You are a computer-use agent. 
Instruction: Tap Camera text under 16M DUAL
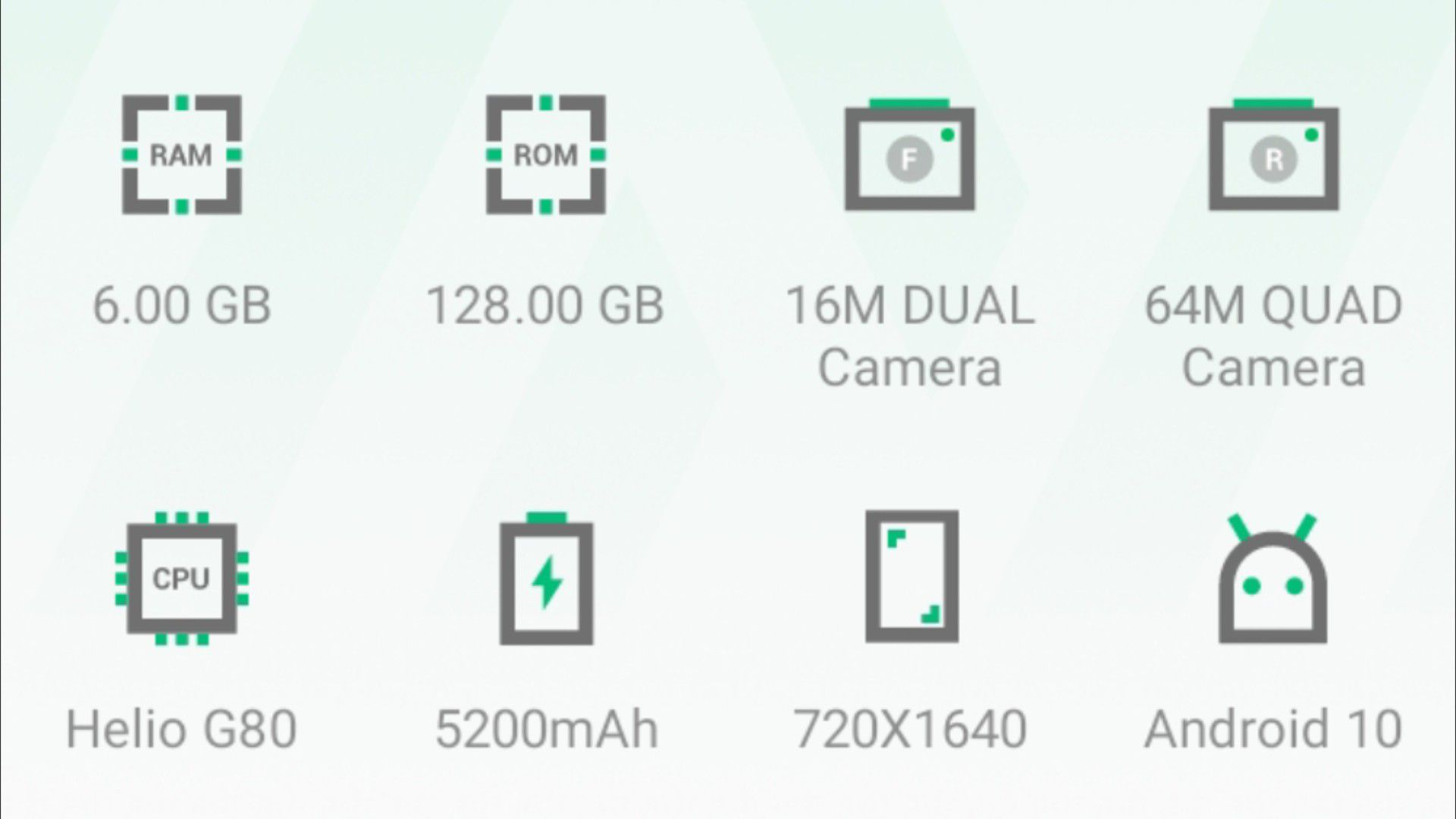tap(910, 368)
